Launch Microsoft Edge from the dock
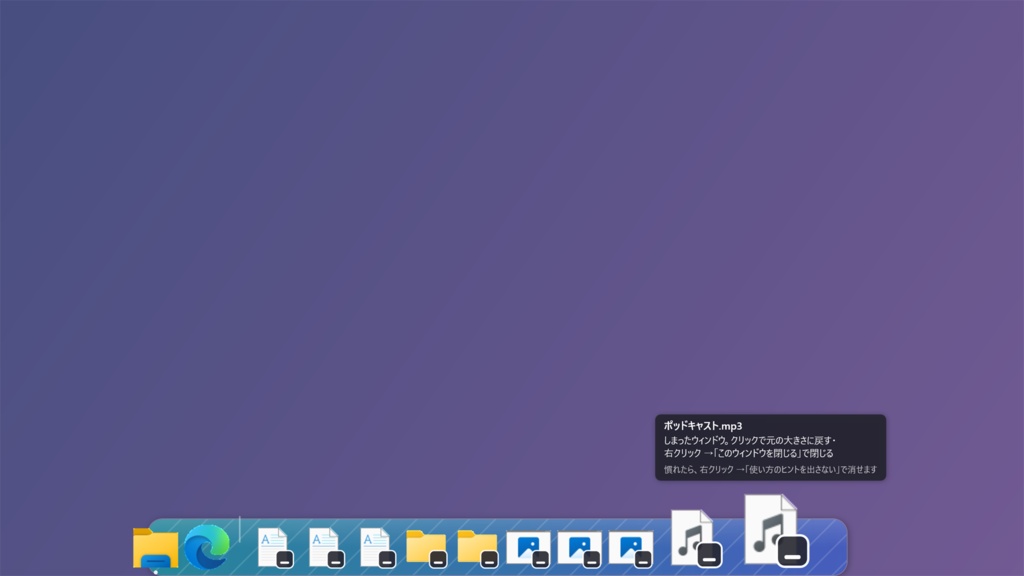The height and width of the screenshot is (576, 1024). click(x=207, y=547)
